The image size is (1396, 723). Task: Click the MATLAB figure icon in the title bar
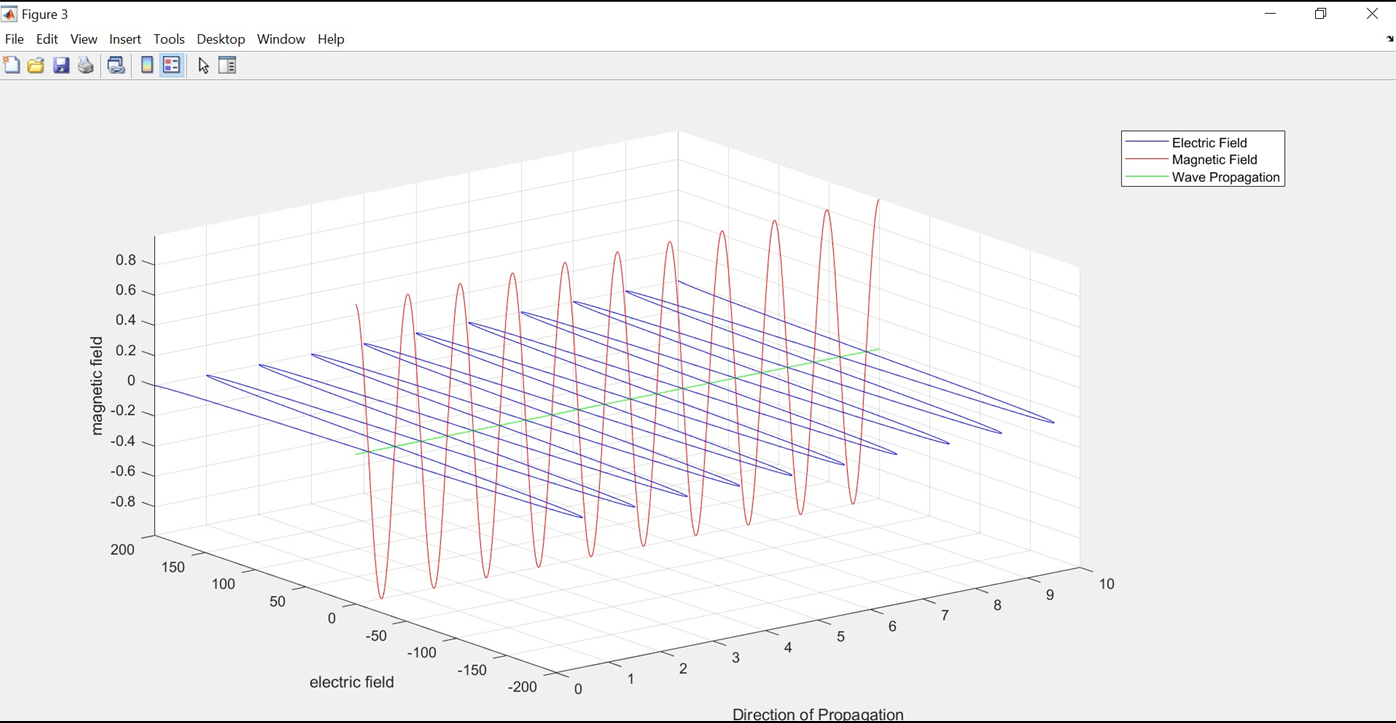click(10, 13)
